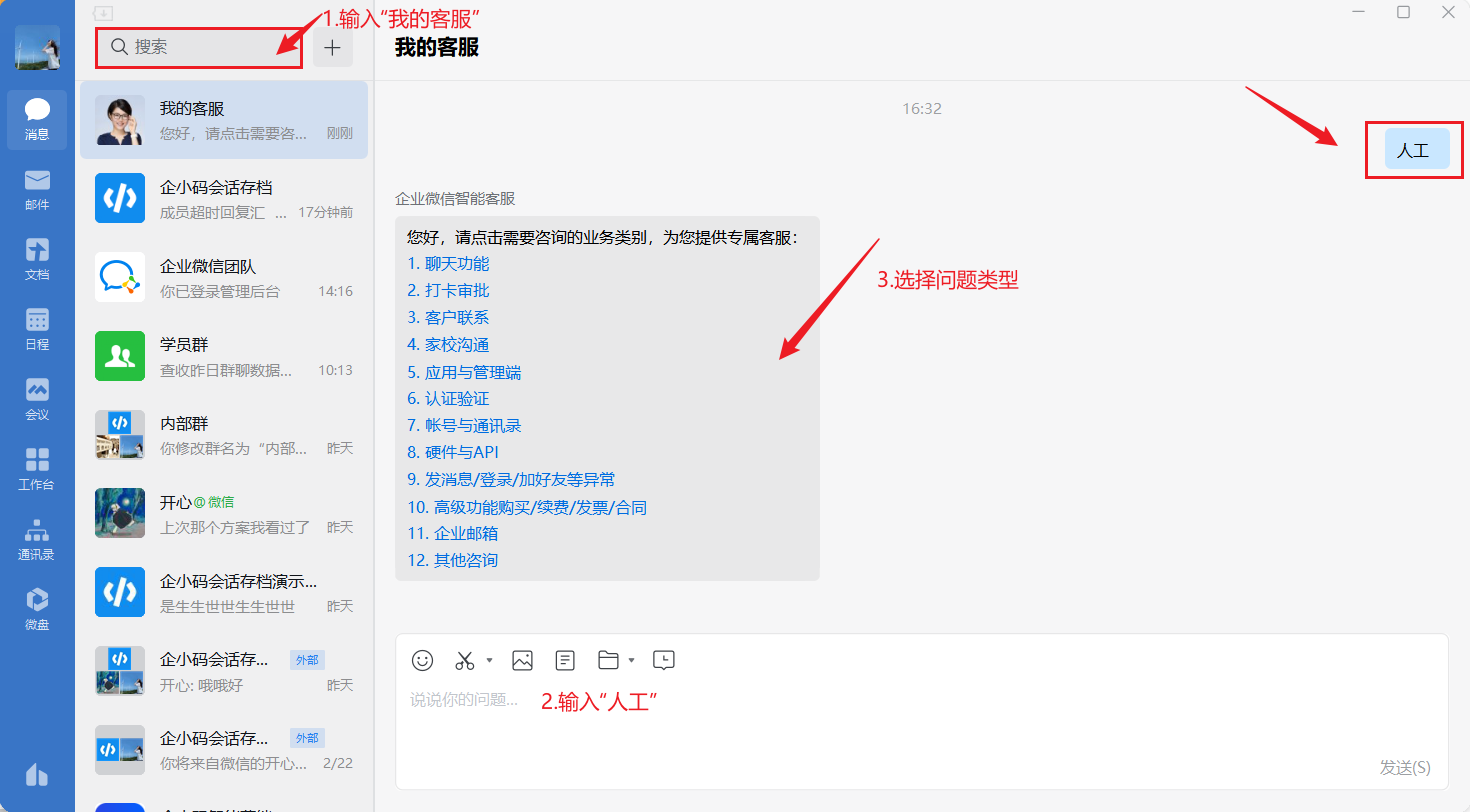Open the Messages (消息) sidebar tab
The height and width of the screenshot is (812, 1470).
pyautogui.click(x=37, y=120)
